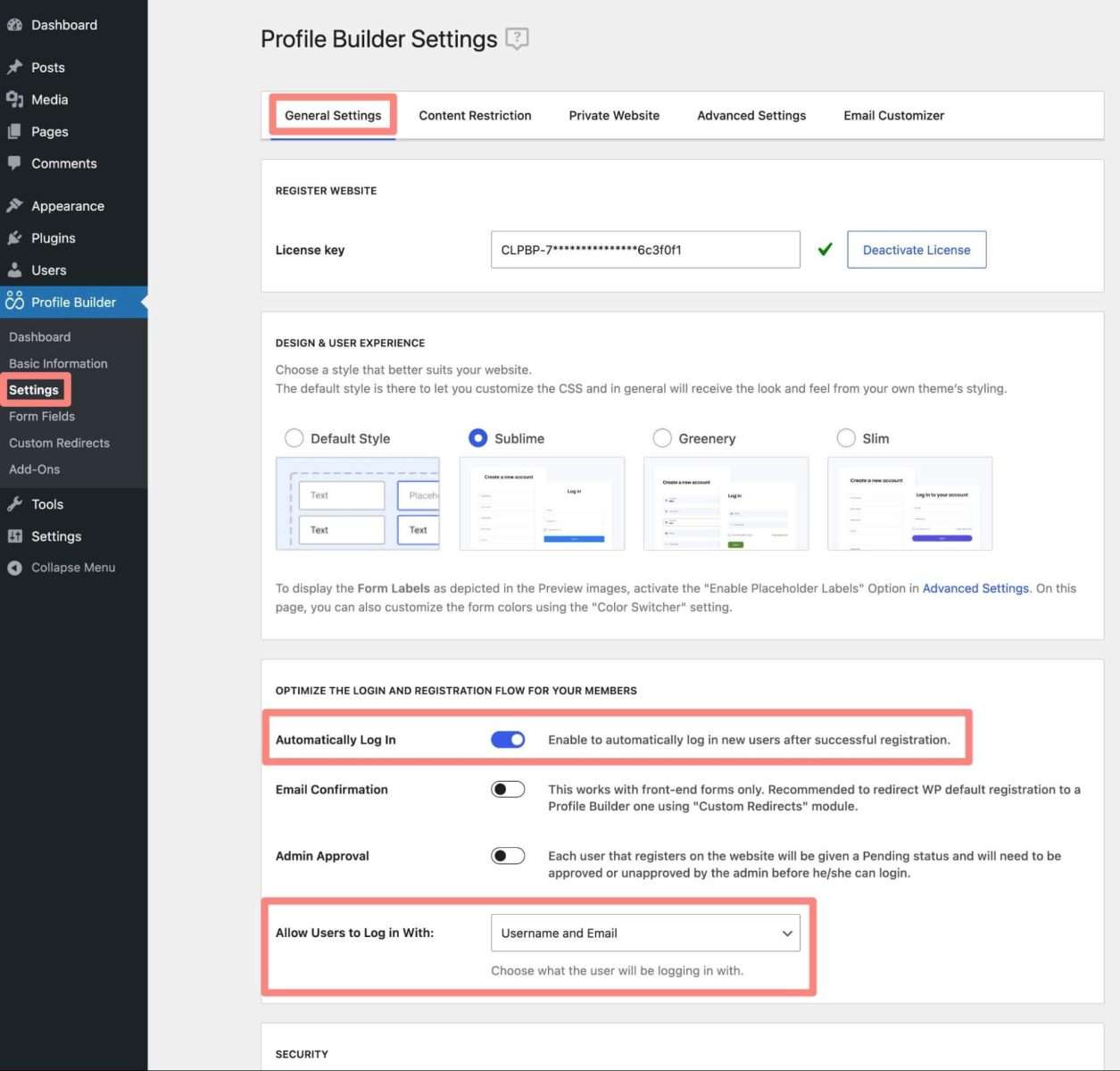Screen dimensions: 1120x1071
Task: Click the Default Style preview thumbnail
Action: click(x=358, y=503)
